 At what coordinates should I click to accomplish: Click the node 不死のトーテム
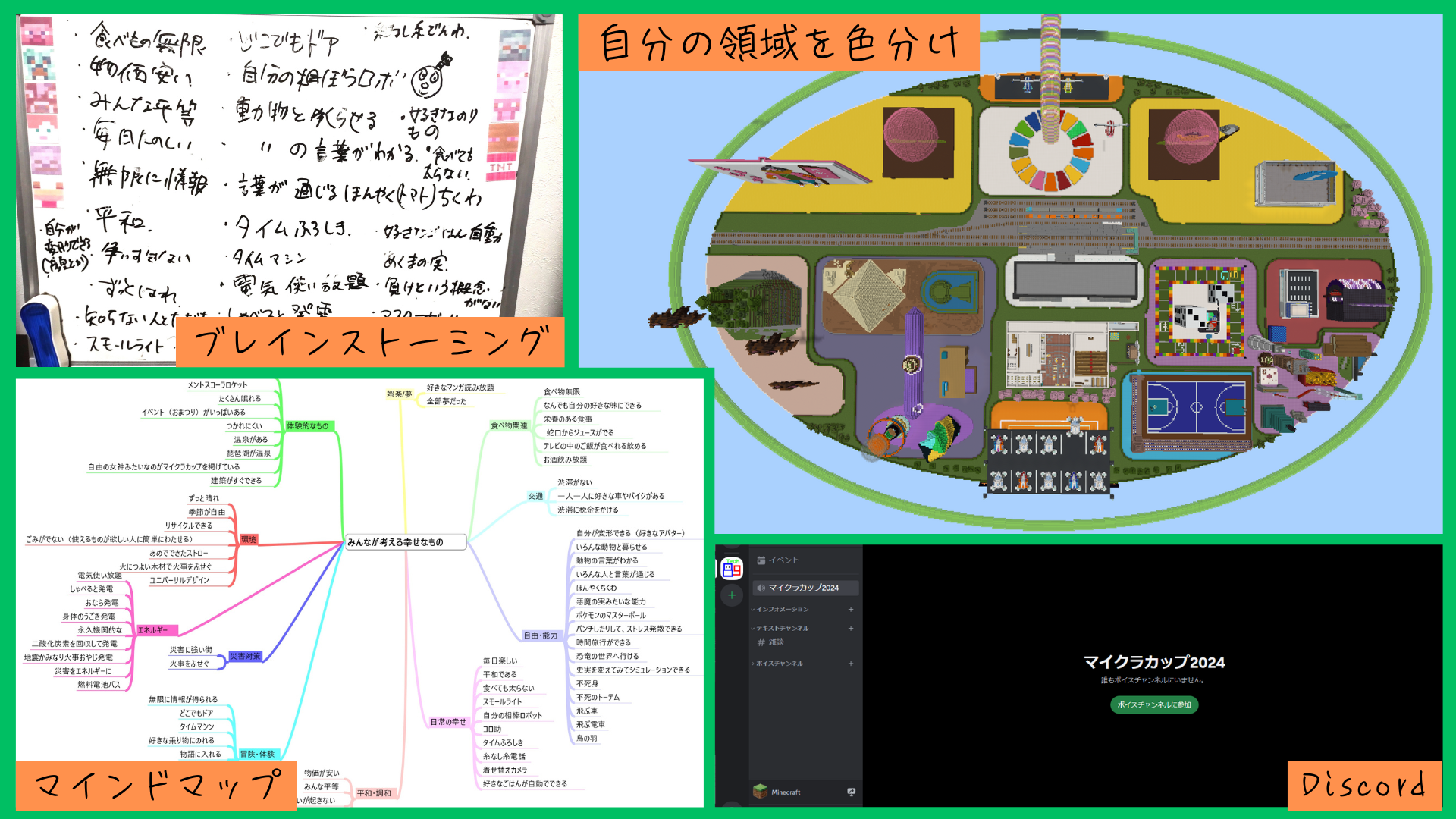pos(598,698)
